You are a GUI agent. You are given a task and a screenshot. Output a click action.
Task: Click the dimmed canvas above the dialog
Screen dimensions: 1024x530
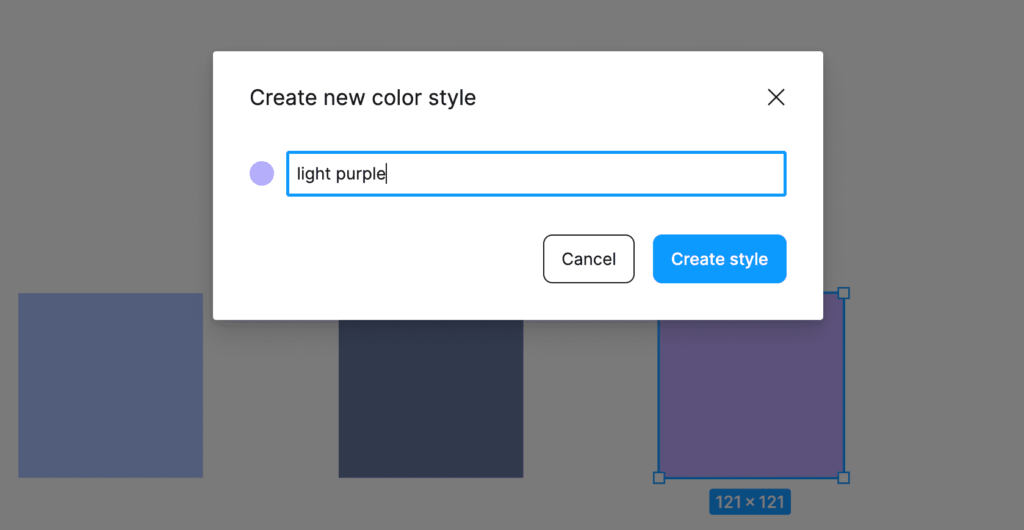tap(500, 25)
